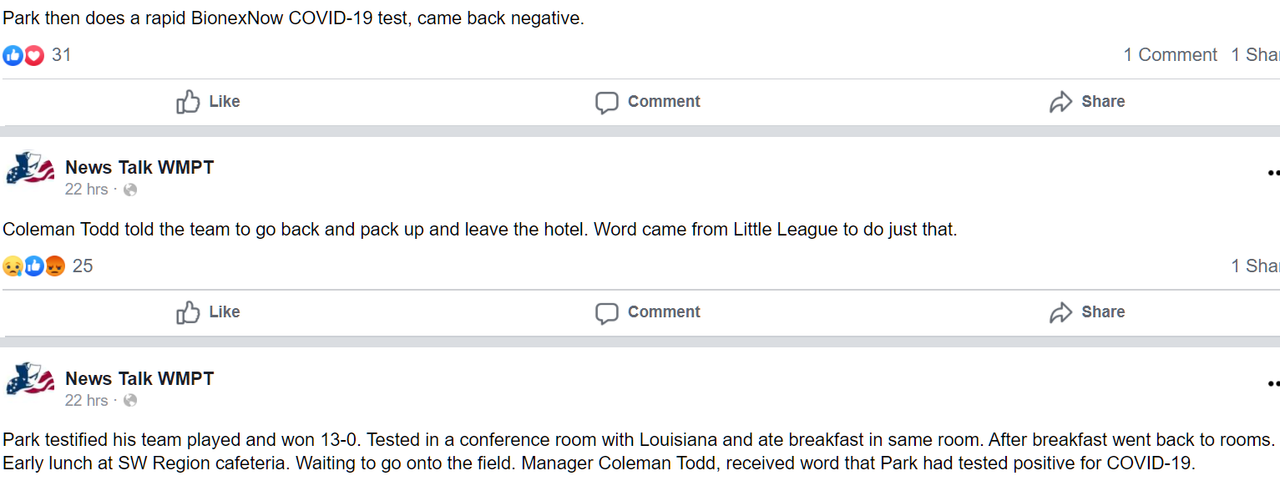Click Comment bubble icon on Coleman Todd post

click(606, 313)
